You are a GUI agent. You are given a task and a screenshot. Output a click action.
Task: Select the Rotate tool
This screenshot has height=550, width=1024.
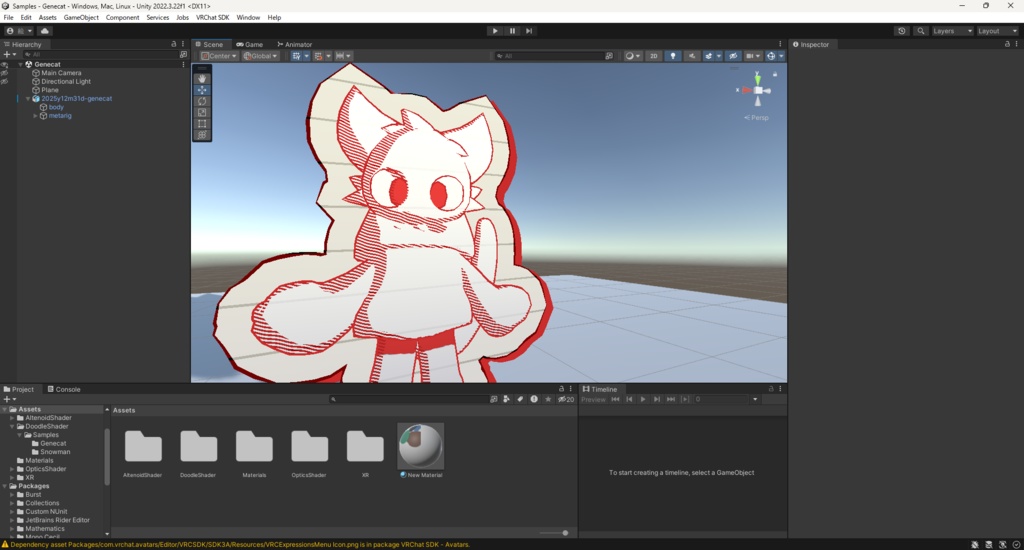tap(202, 101)
